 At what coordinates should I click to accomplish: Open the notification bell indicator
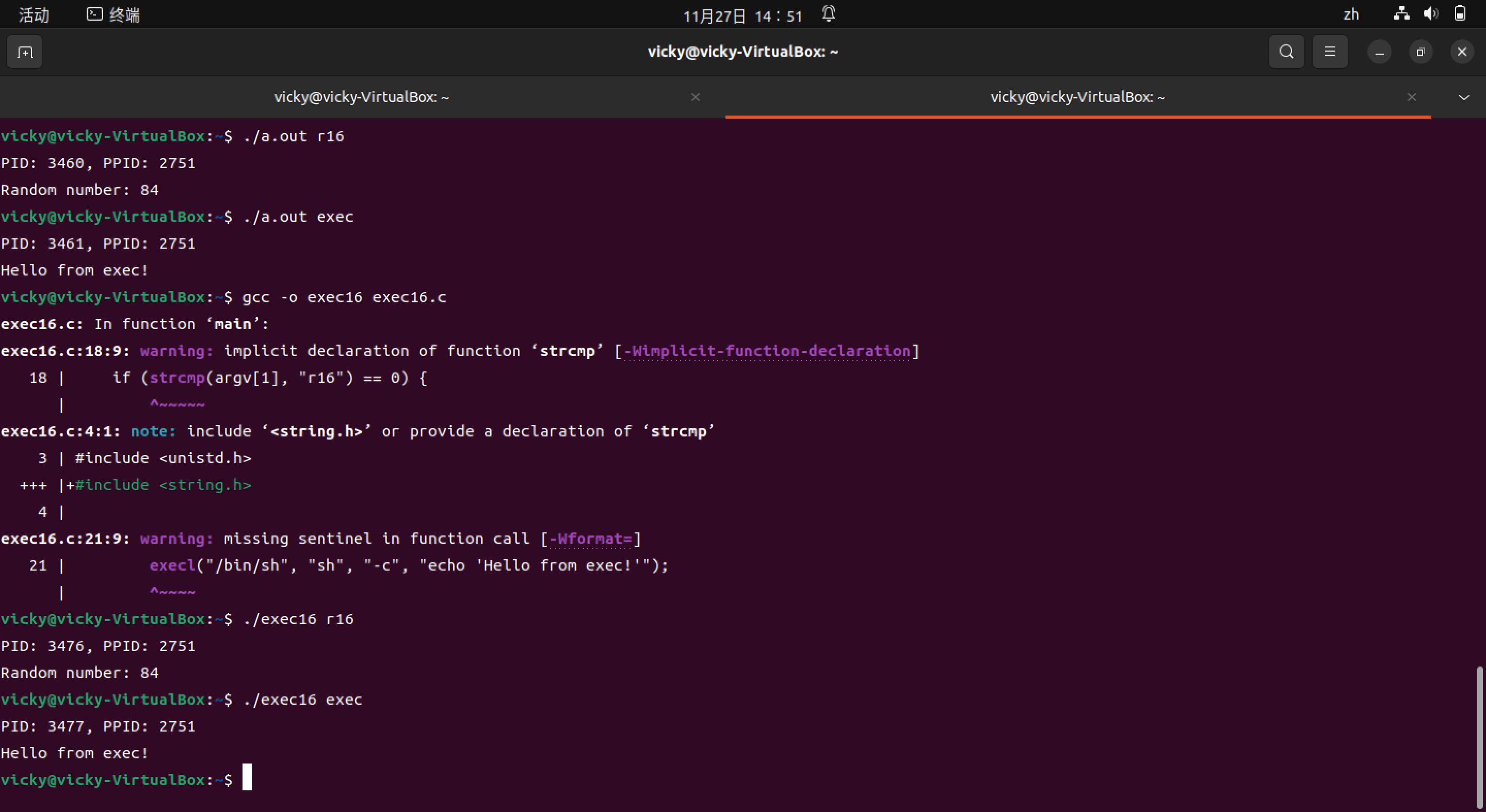point(828,14)
